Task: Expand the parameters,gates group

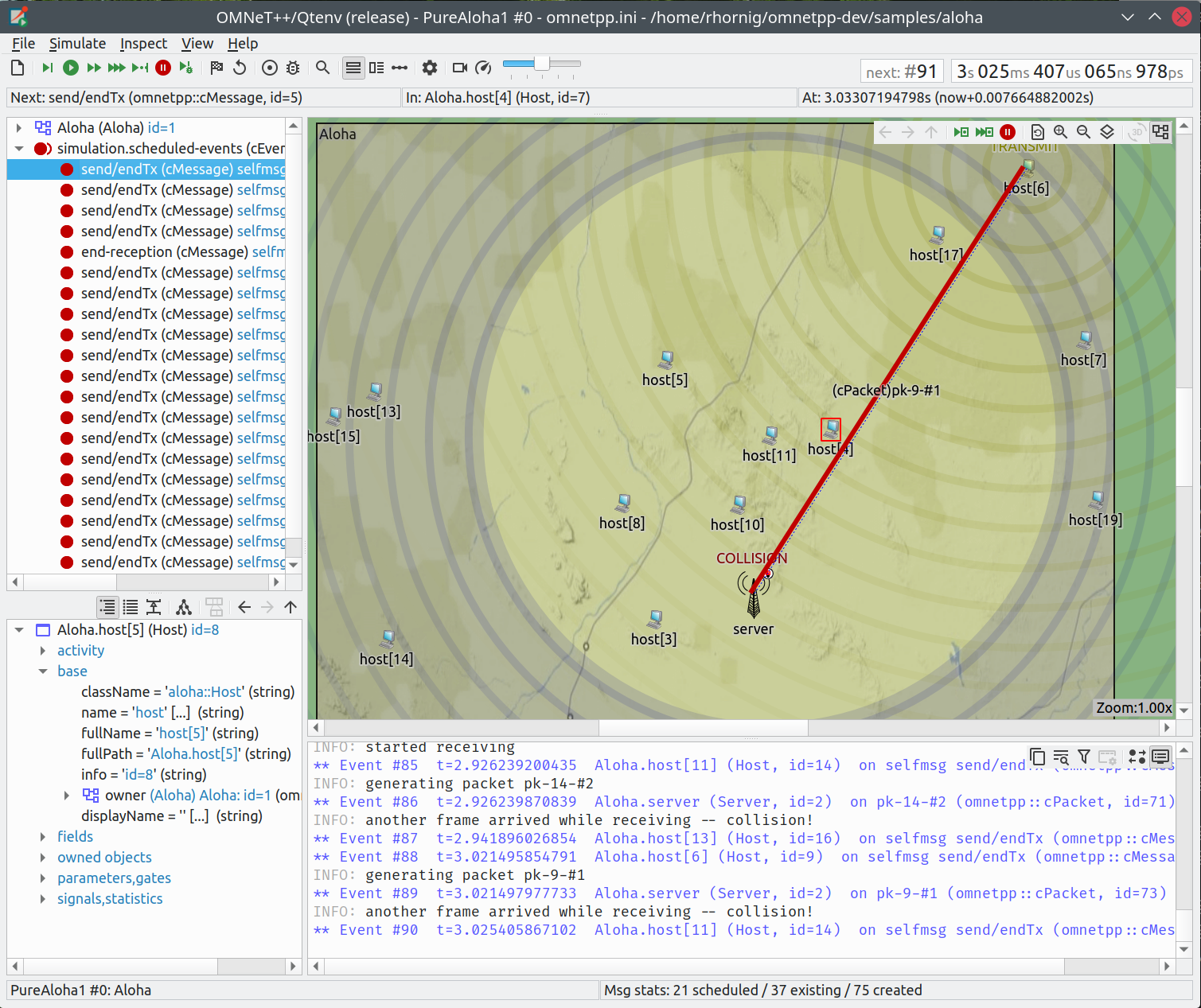Action: click(x=43, y=878)
